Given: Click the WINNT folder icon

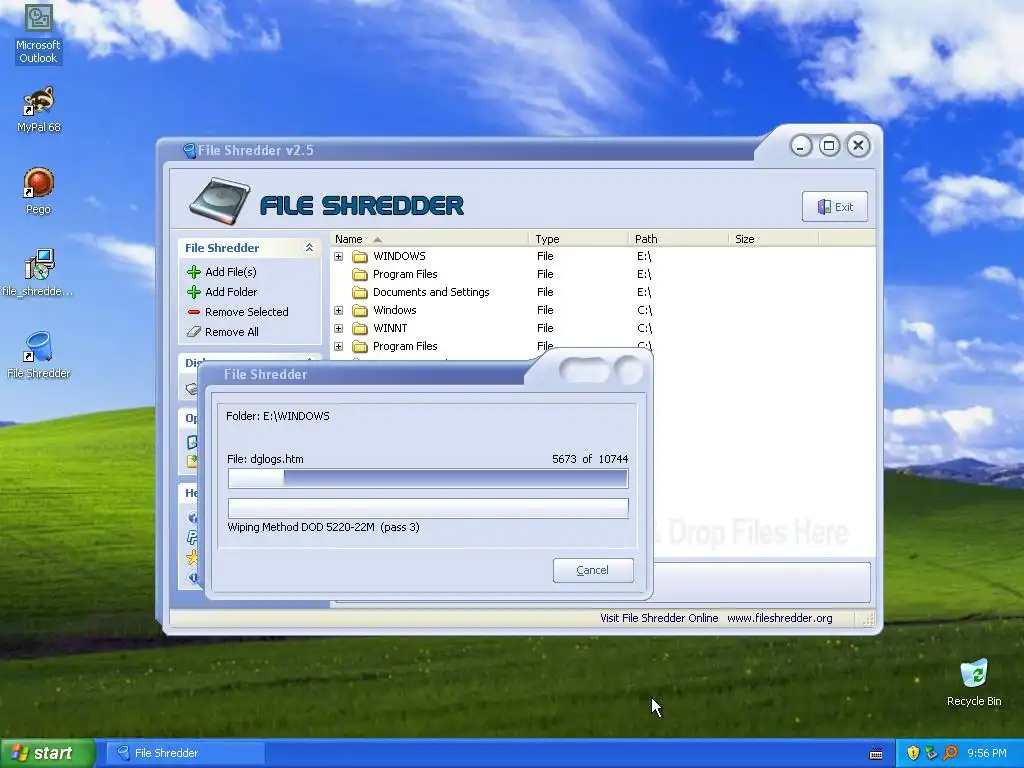Looking at the screenshot, I should [360, 328].
